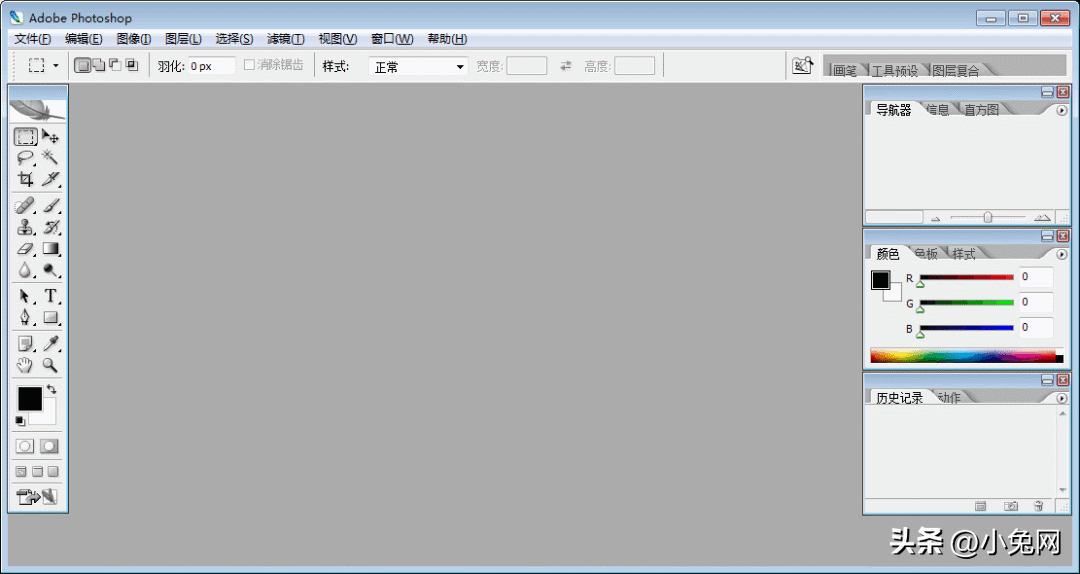Image resolution: width=1080 pixels, height=574 pixels.
Task: Open the Navigator panel flyout menu arrow
Action: point(1061,110)
